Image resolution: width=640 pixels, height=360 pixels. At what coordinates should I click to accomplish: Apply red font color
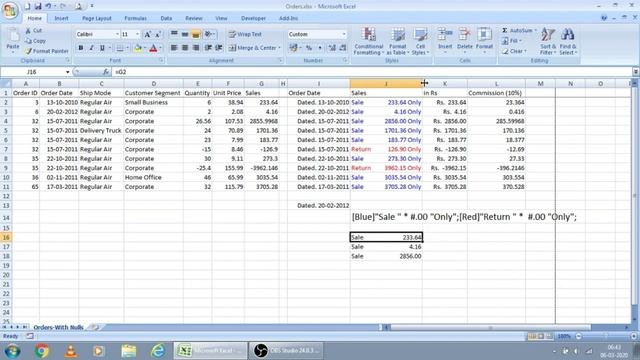tap(153, 48)
